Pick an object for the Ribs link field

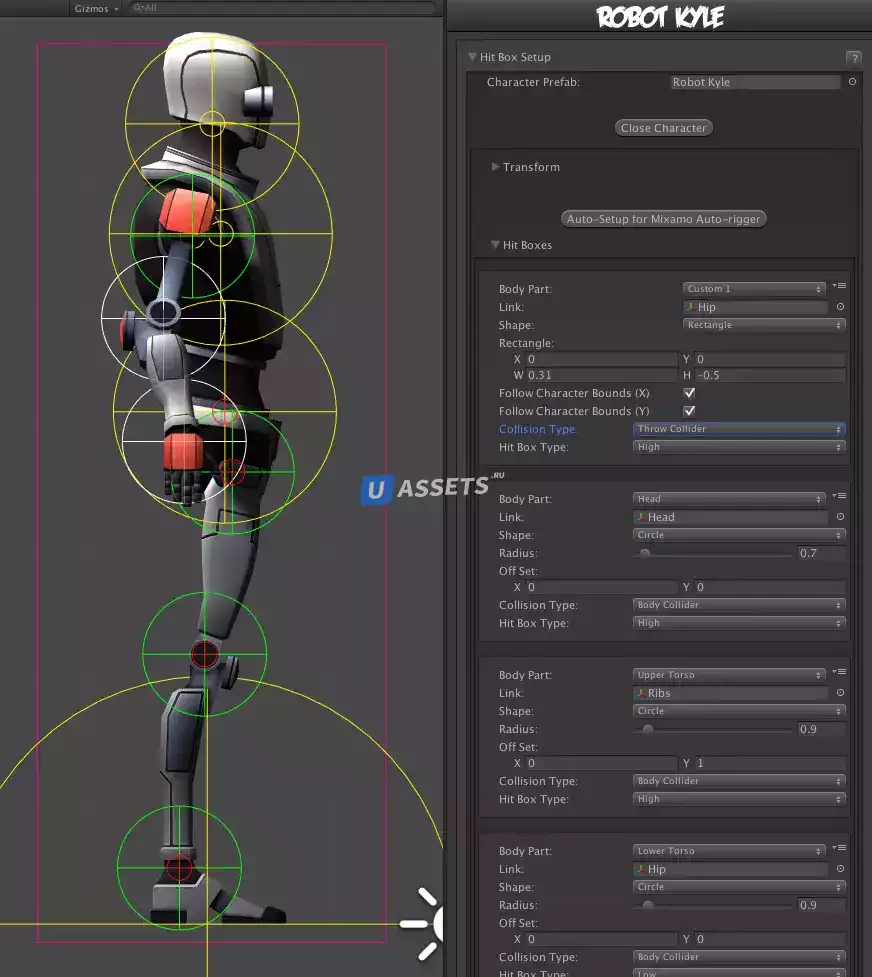[x=840, y=692]
